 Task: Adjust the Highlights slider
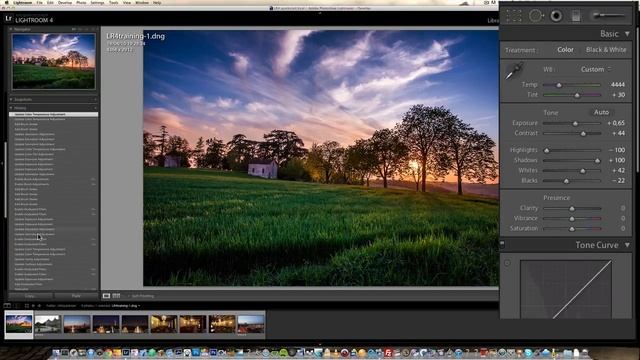pos(571,150)
